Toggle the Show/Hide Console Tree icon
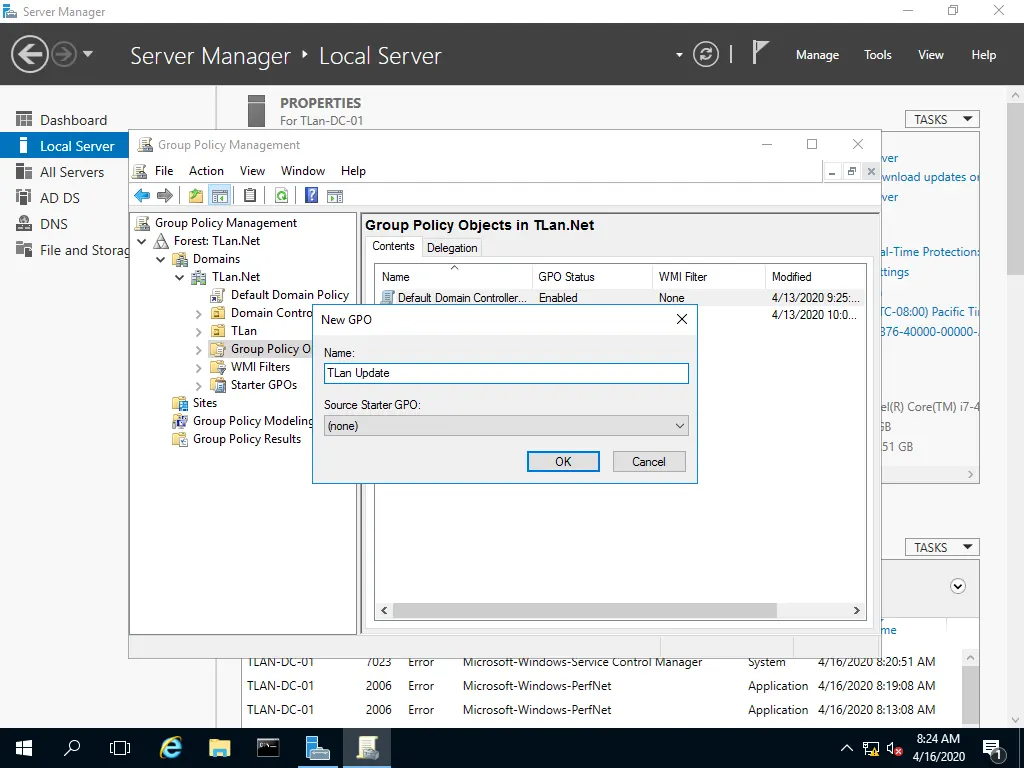The height and width of the screenshot is (768, 1024). coord(219,195)
